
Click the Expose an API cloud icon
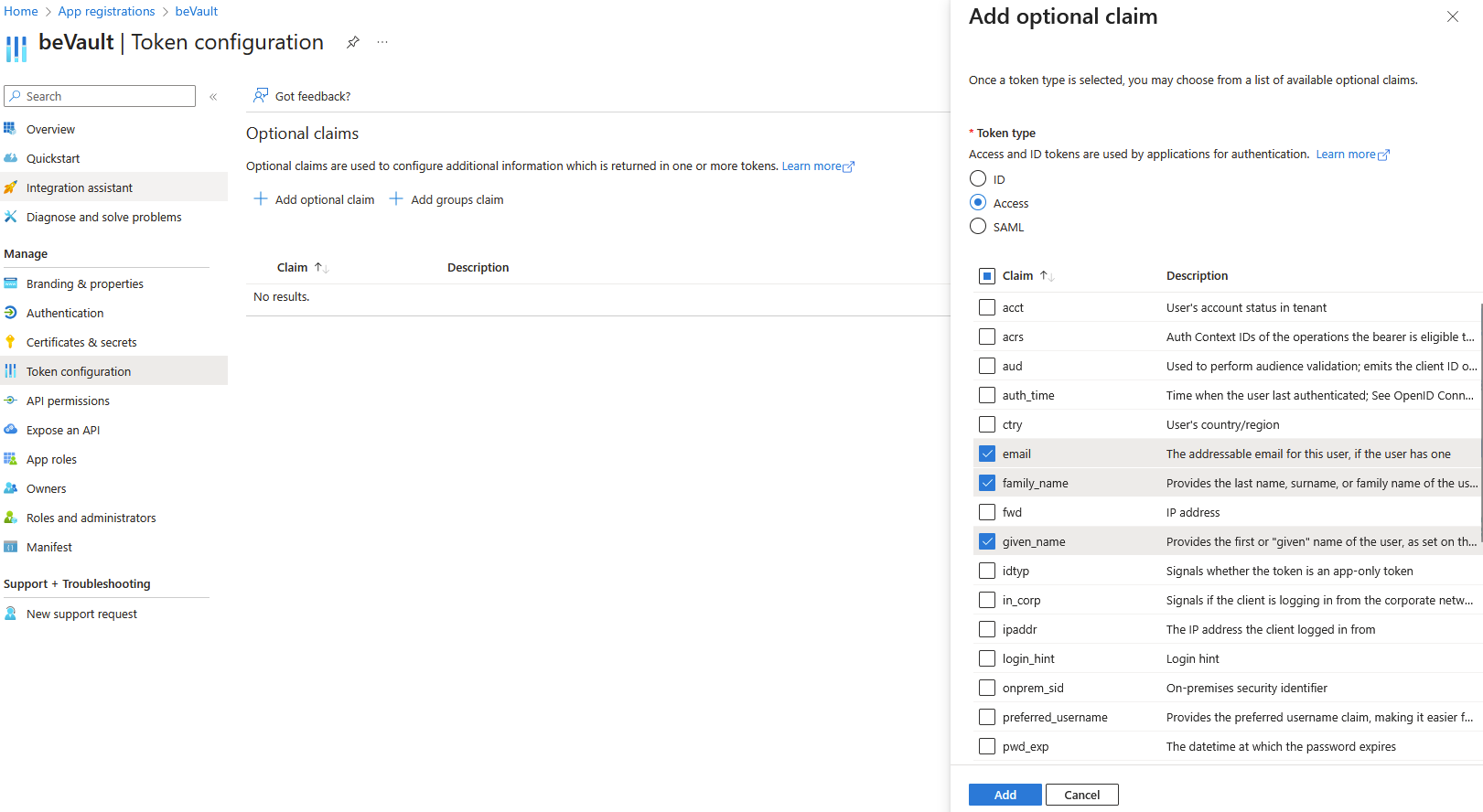(10, 430)
